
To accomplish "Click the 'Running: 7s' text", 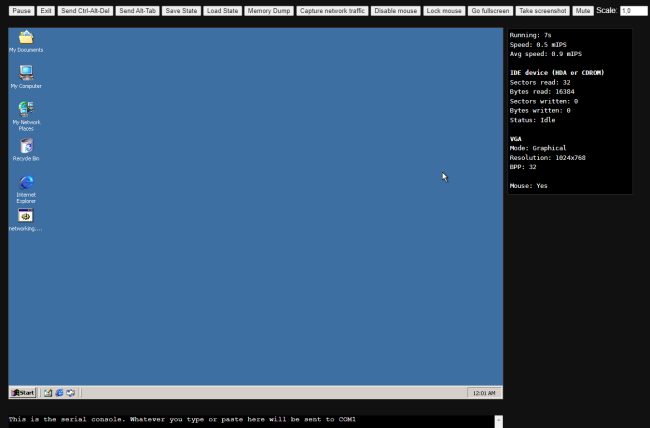I will tap(530, 35).
